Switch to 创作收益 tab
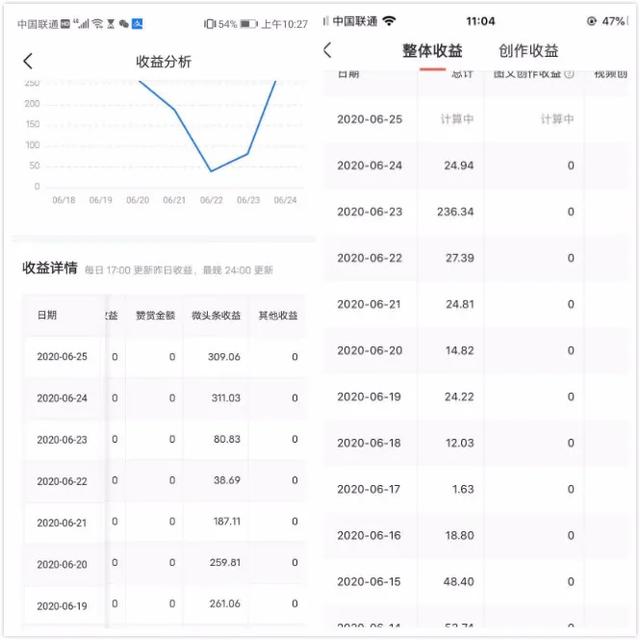The height and width of the screenshot is (640, 640). pos(528,51)
